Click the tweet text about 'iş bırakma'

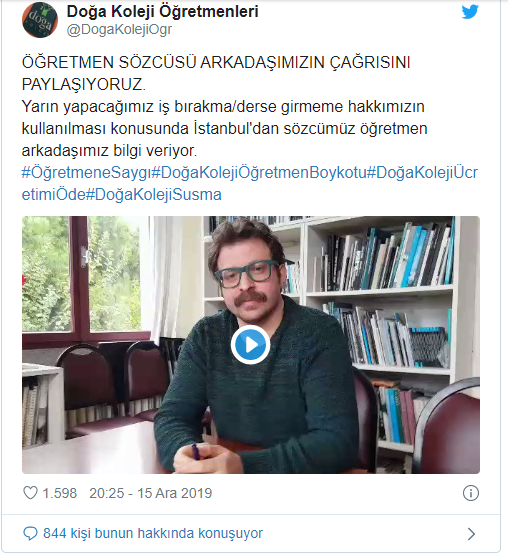click(223, 129)
